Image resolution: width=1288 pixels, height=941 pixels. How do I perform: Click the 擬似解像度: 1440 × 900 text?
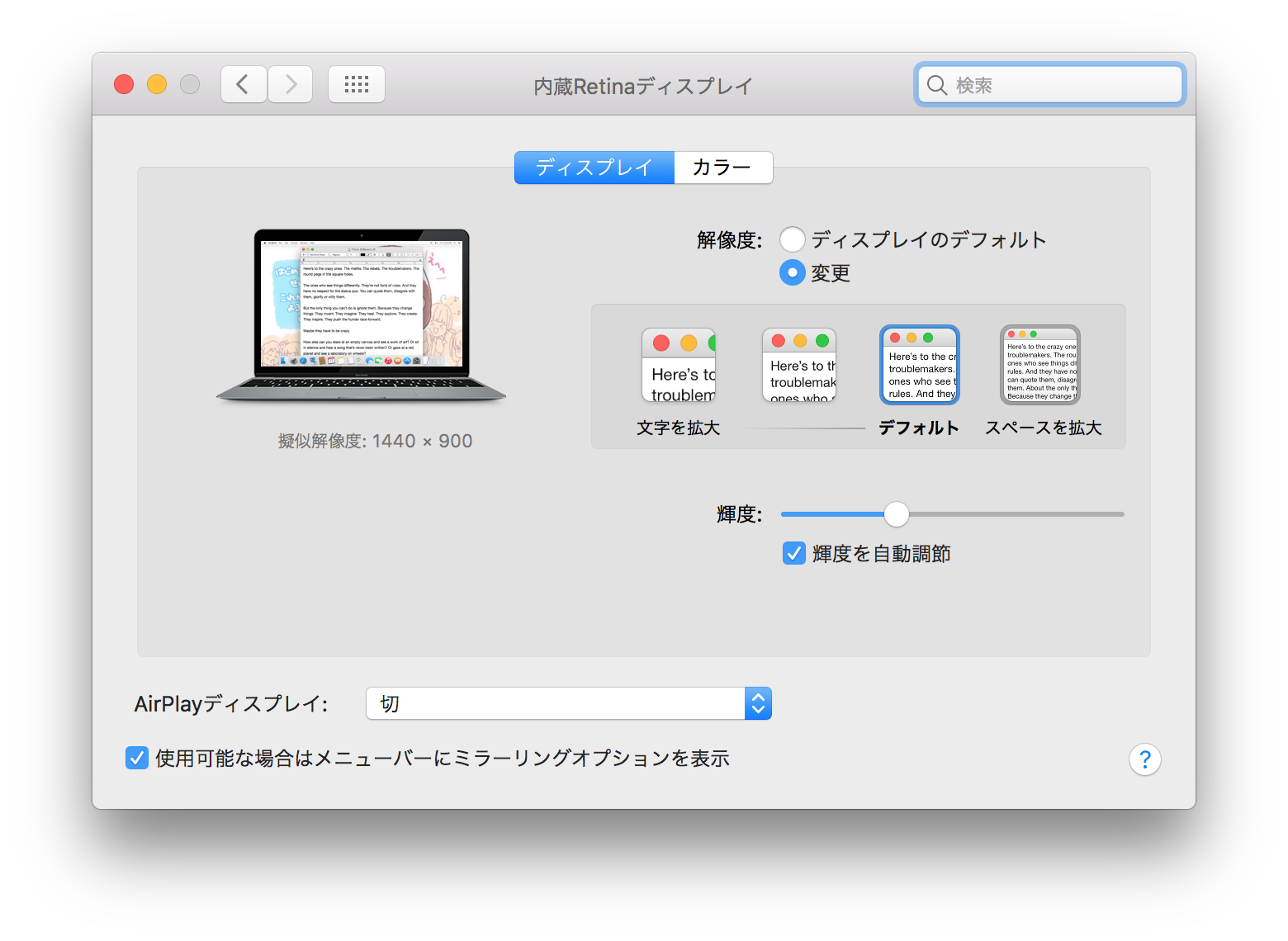pos(376,441)
